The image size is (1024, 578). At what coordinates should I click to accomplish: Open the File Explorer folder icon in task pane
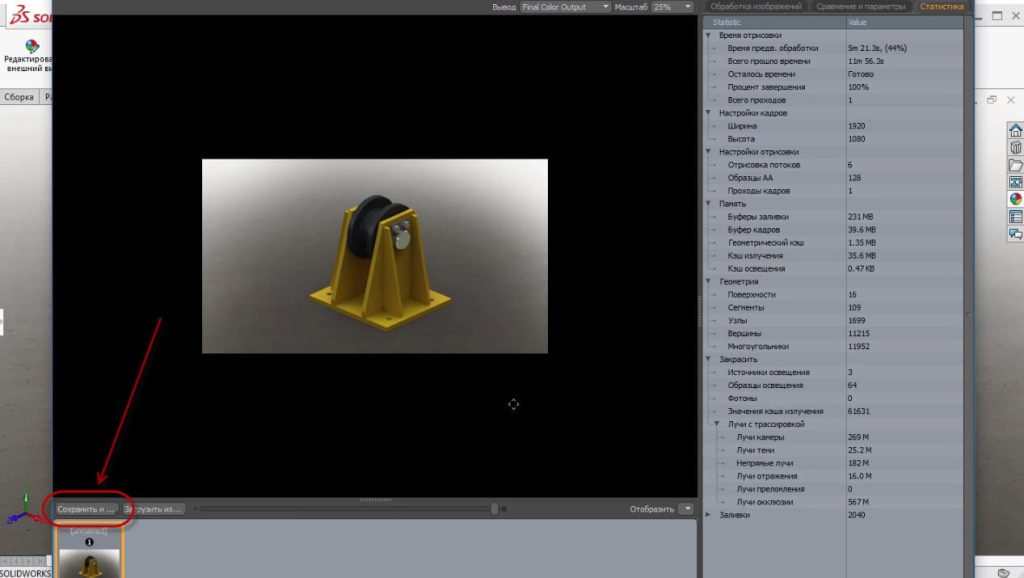(1015, 165)
